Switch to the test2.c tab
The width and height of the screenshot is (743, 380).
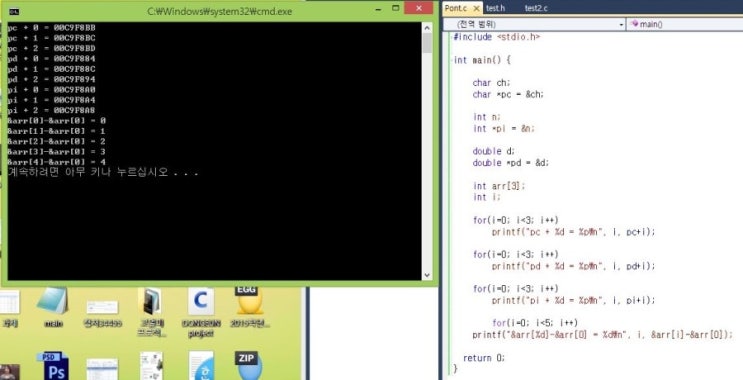[x=536, y=9]
